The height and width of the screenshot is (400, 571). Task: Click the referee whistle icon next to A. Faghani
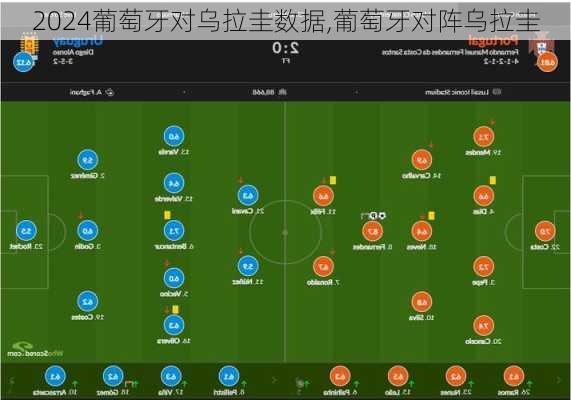tap(110, 92)
